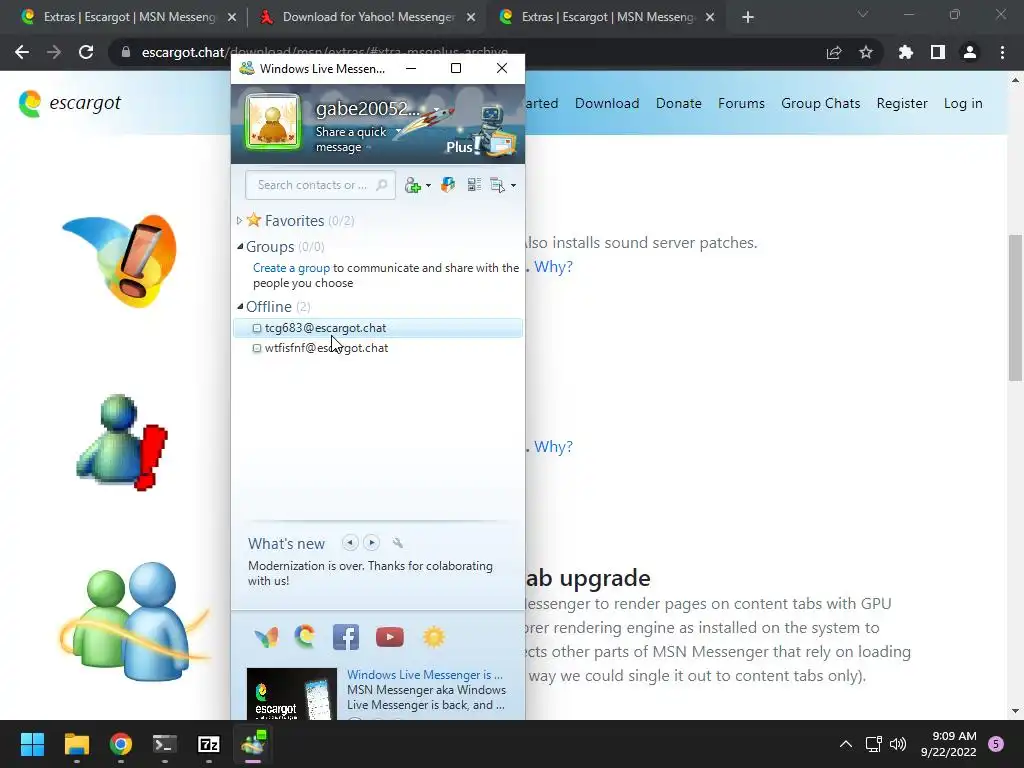Open Chrome extensions puzzle icon

906,52
